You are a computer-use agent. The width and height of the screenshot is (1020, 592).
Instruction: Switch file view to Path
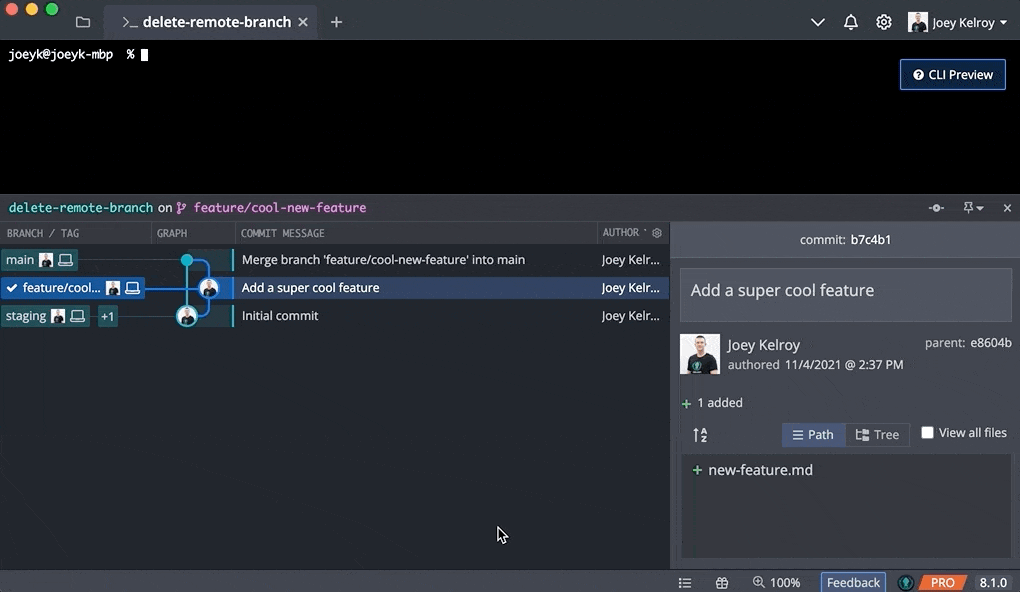coord(813,435)
